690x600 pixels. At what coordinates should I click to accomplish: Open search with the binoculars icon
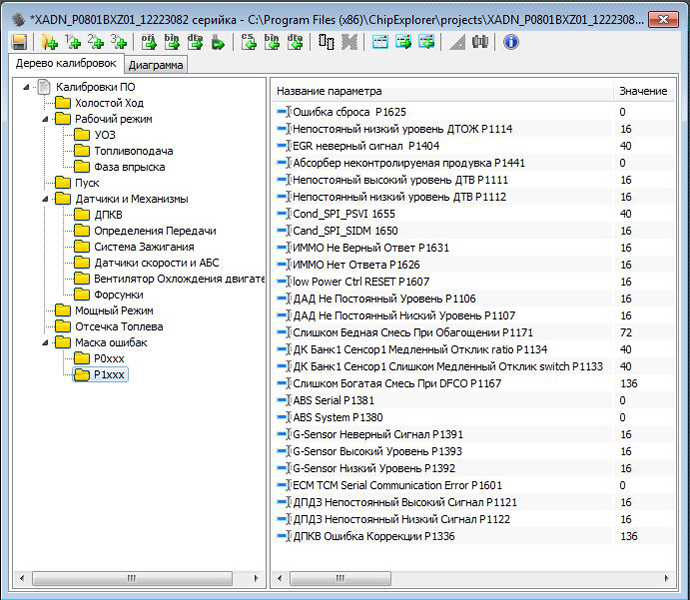[x=481, y=42]
